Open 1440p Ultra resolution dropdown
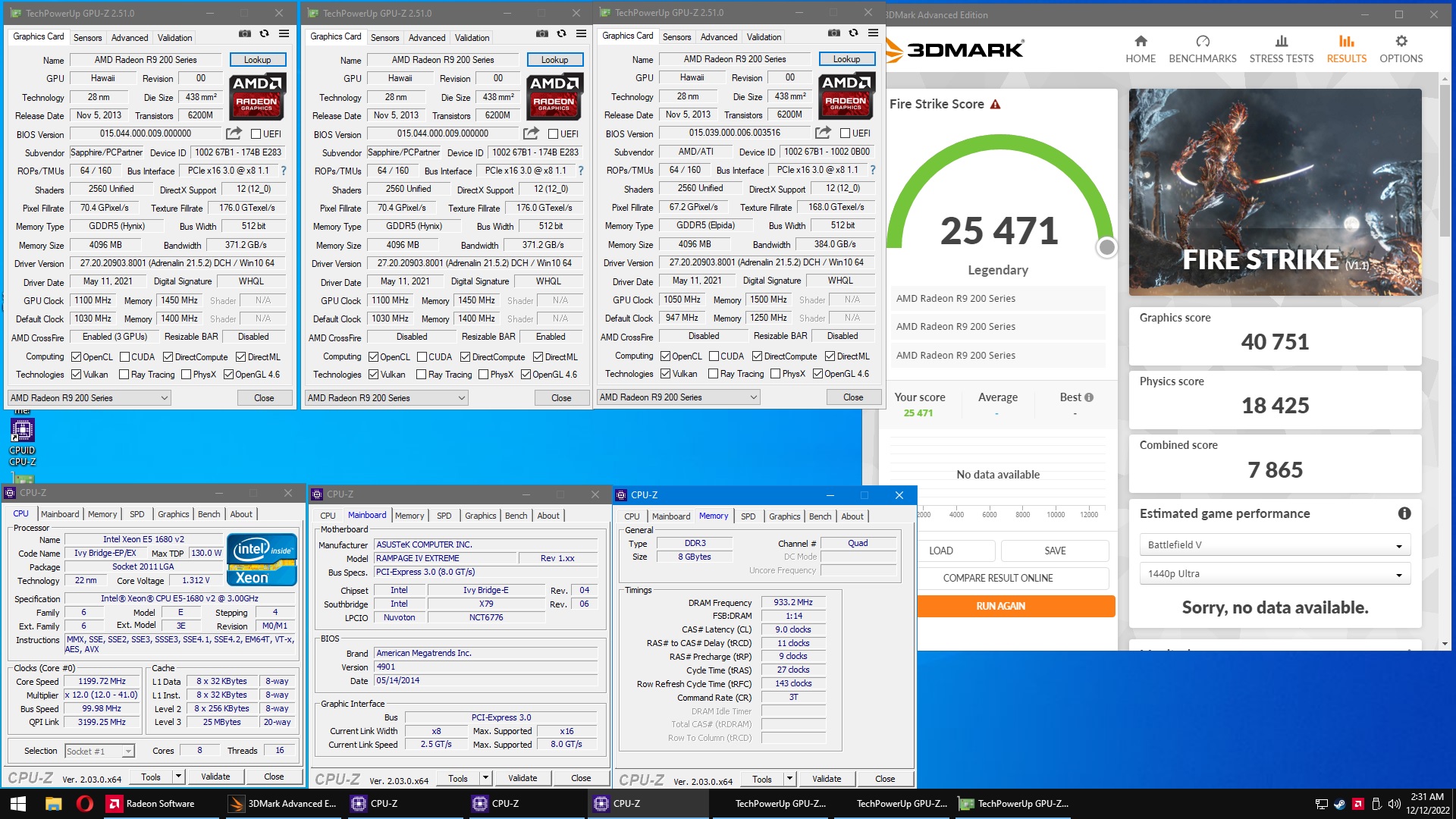The image size is (1456, 819). [1274, 574]
